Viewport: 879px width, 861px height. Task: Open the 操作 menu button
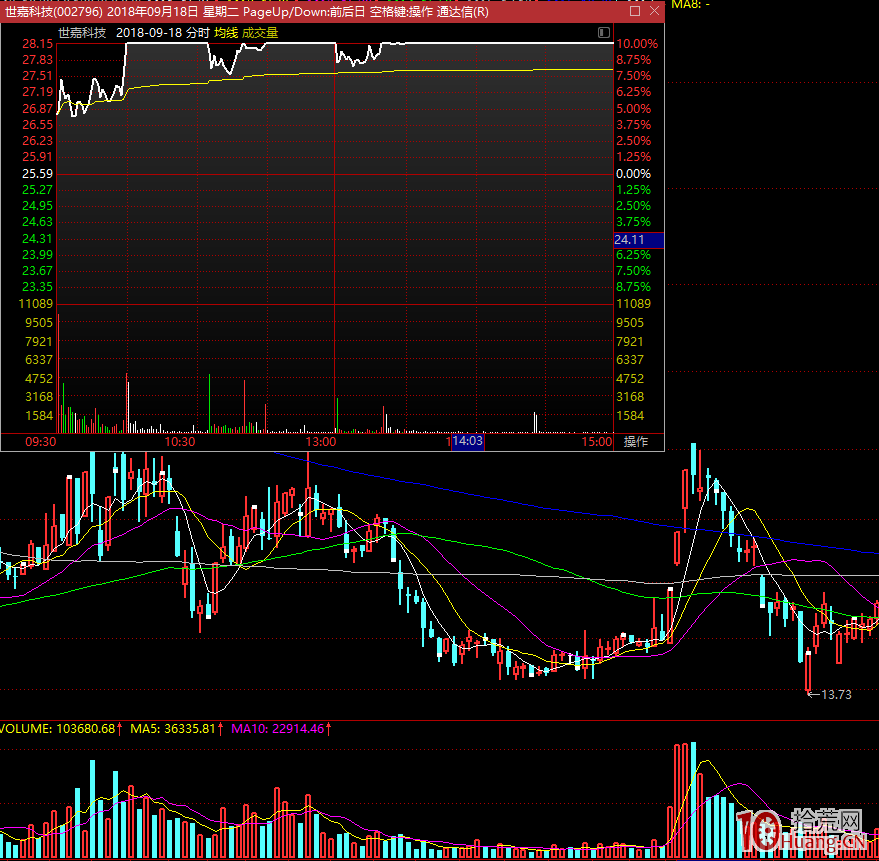point(636,442)
